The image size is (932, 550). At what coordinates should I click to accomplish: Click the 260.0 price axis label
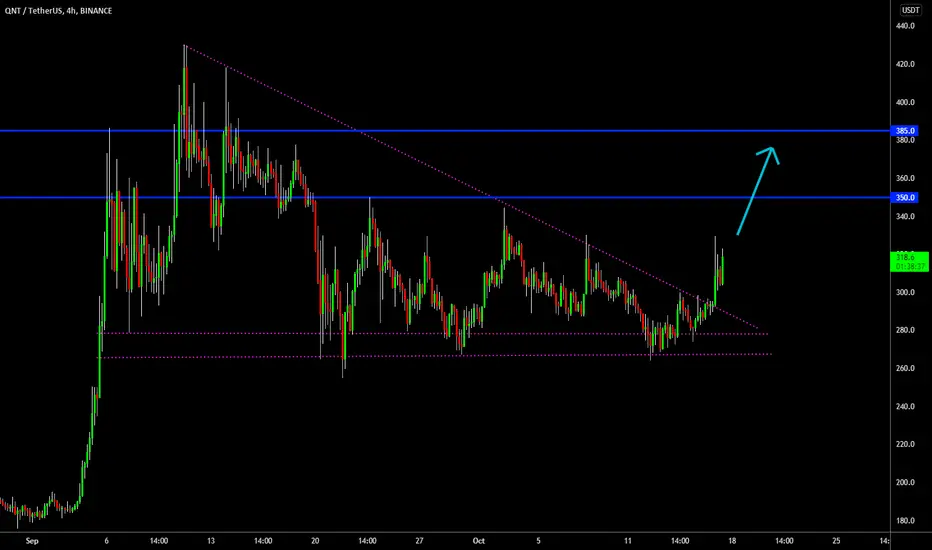click(905, 369)
